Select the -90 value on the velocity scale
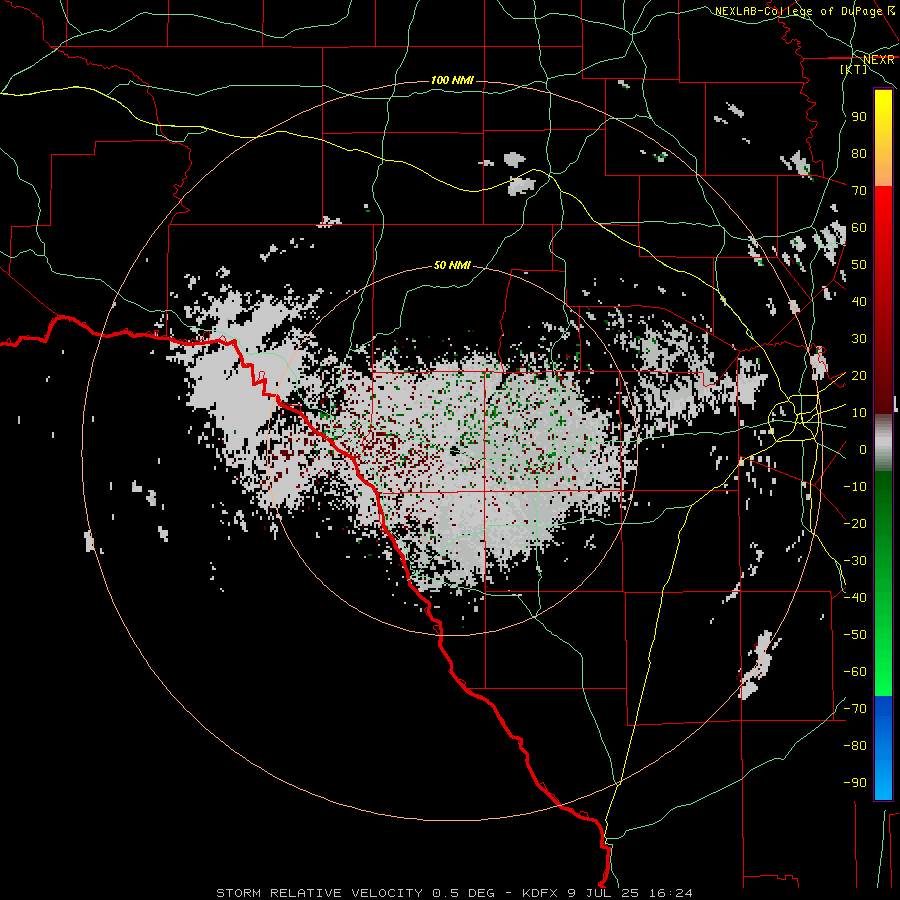Image resolution: width=900 pixels, height=900 pixels. pyautogui.click(x=855, y=783)
